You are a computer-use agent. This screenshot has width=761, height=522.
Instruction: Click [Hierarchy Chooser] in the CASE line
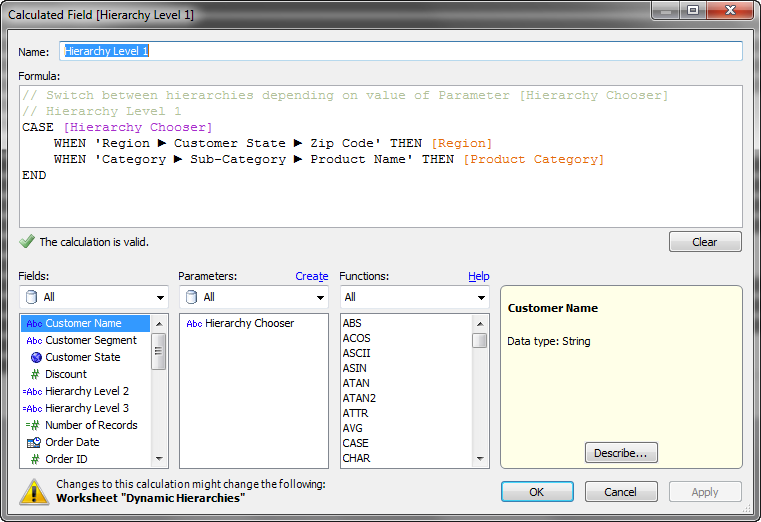(138, 128)
